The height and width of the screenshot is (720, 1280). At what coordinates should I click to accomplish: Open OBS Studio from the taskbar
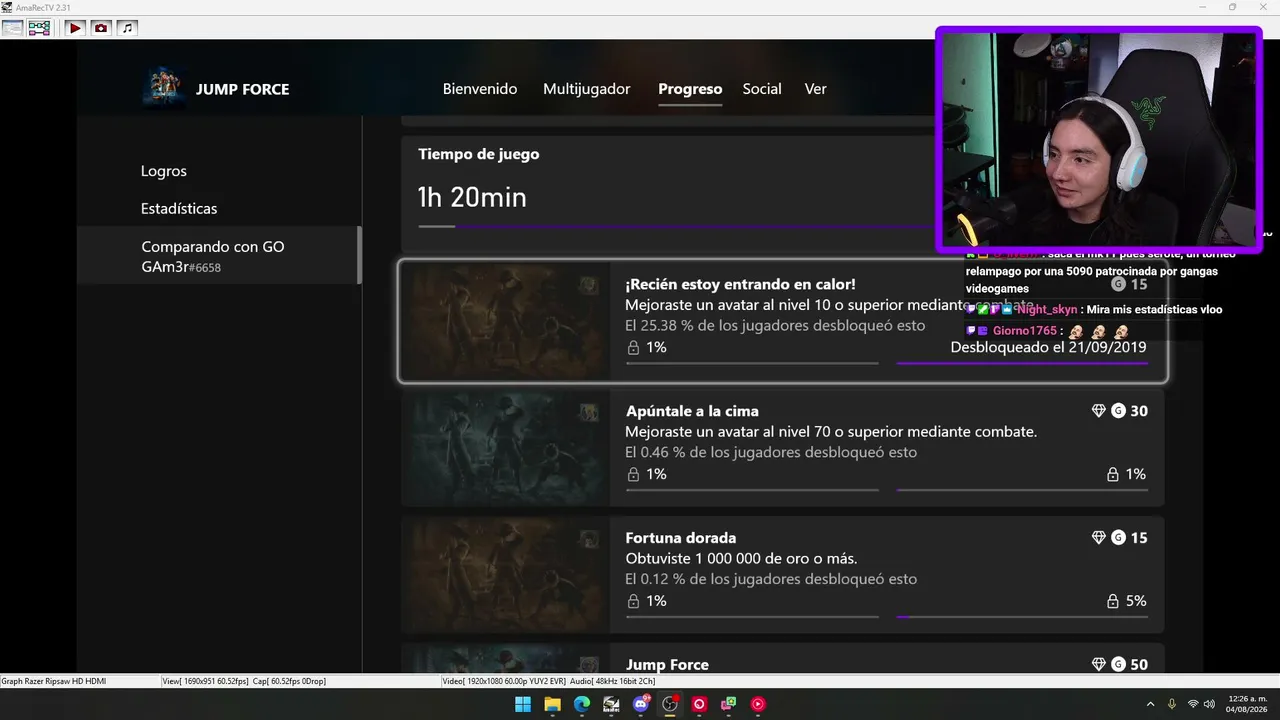pos(670,704)
